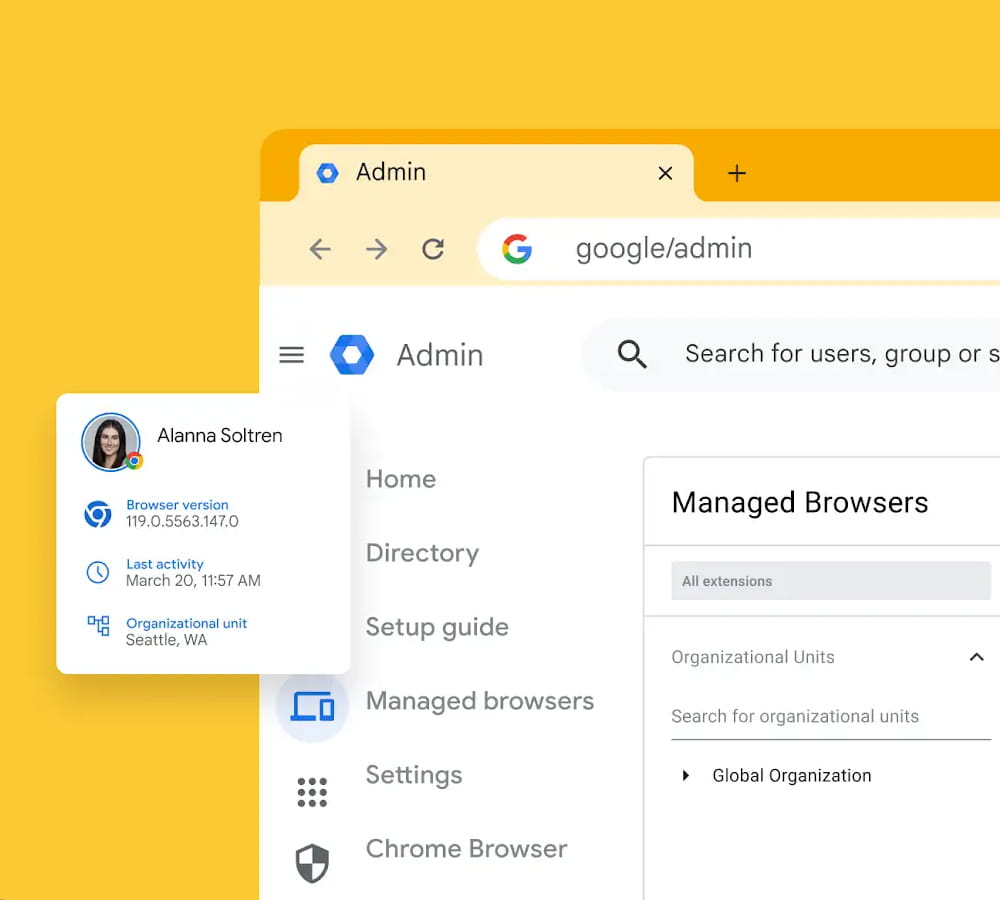Click the Admin hexagon logo
The height and width of the screenshot is (900, 1000).
point(352,354)
